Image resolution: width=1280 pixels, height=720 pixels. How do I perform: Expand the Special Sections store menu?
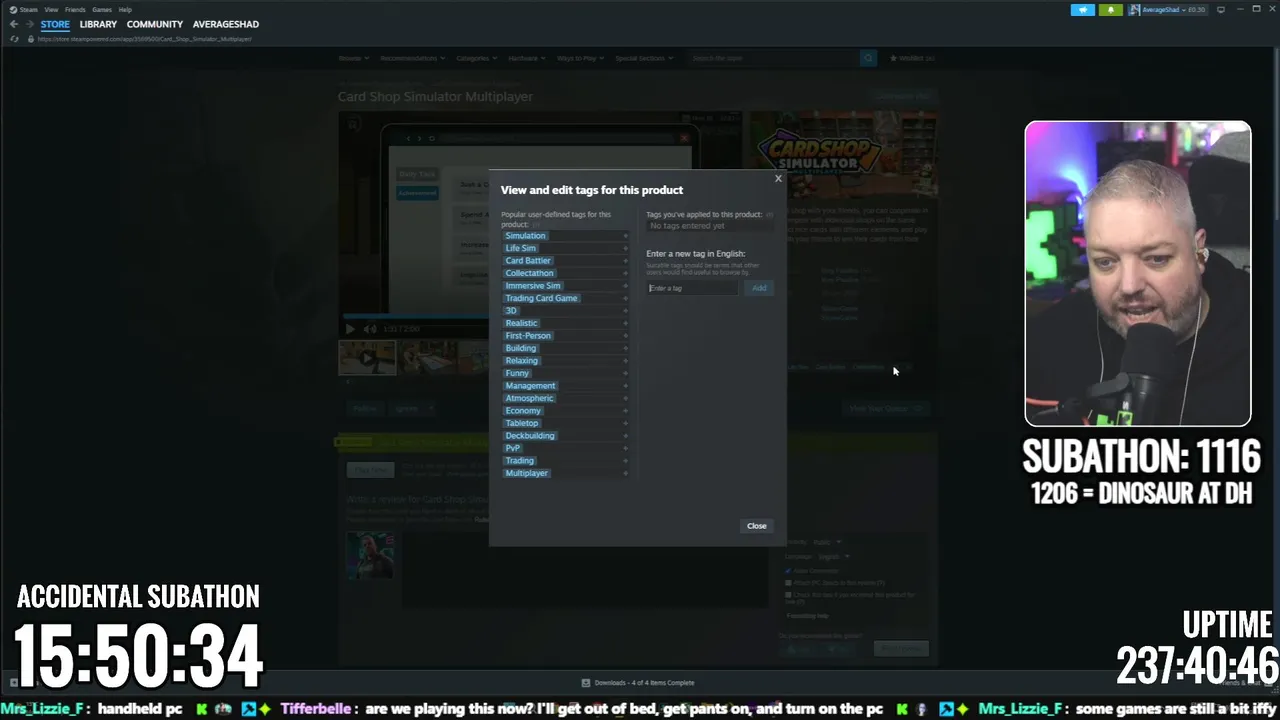(x=643, y=58)
